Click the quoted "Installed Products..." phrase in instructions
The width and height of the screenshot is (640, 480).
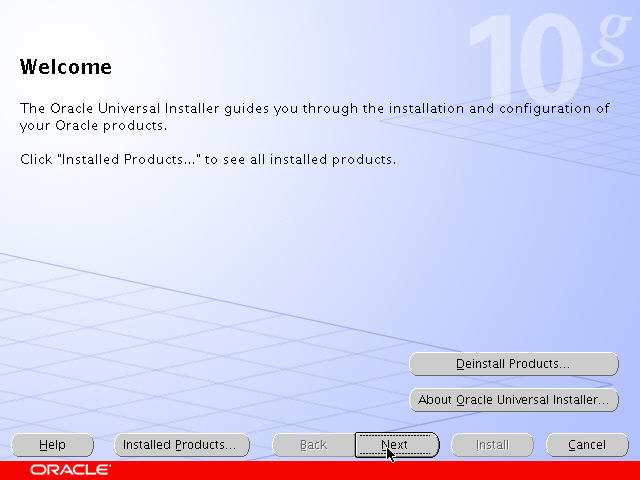[x=129, y=159]
